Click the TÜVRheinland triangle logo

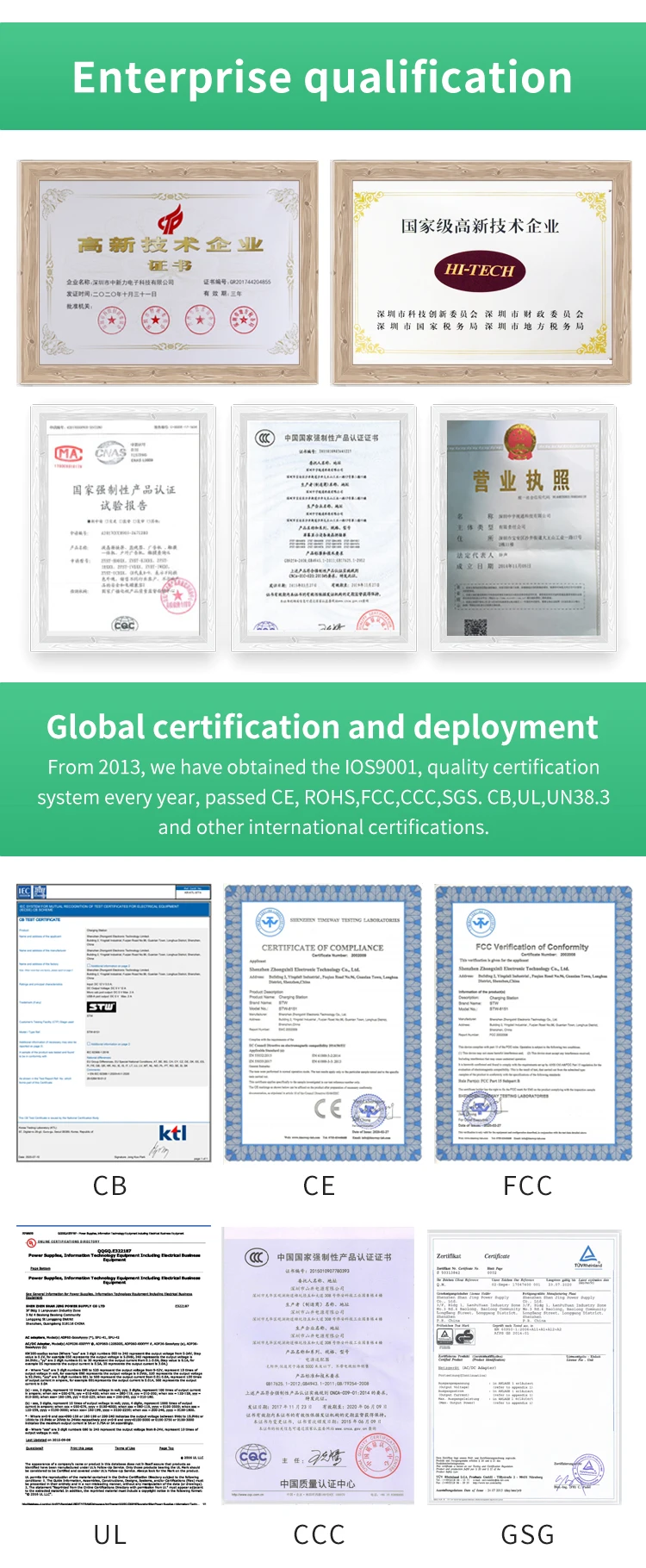588,1257
